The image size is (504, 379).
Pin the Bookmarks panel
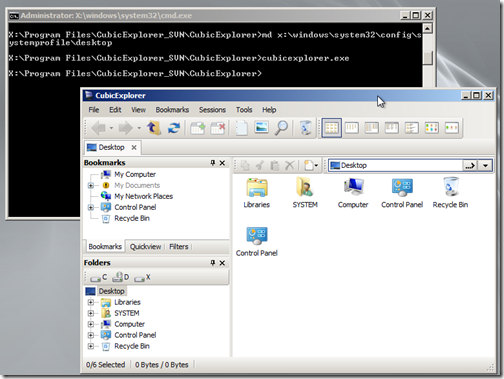(x=213, y=163)
